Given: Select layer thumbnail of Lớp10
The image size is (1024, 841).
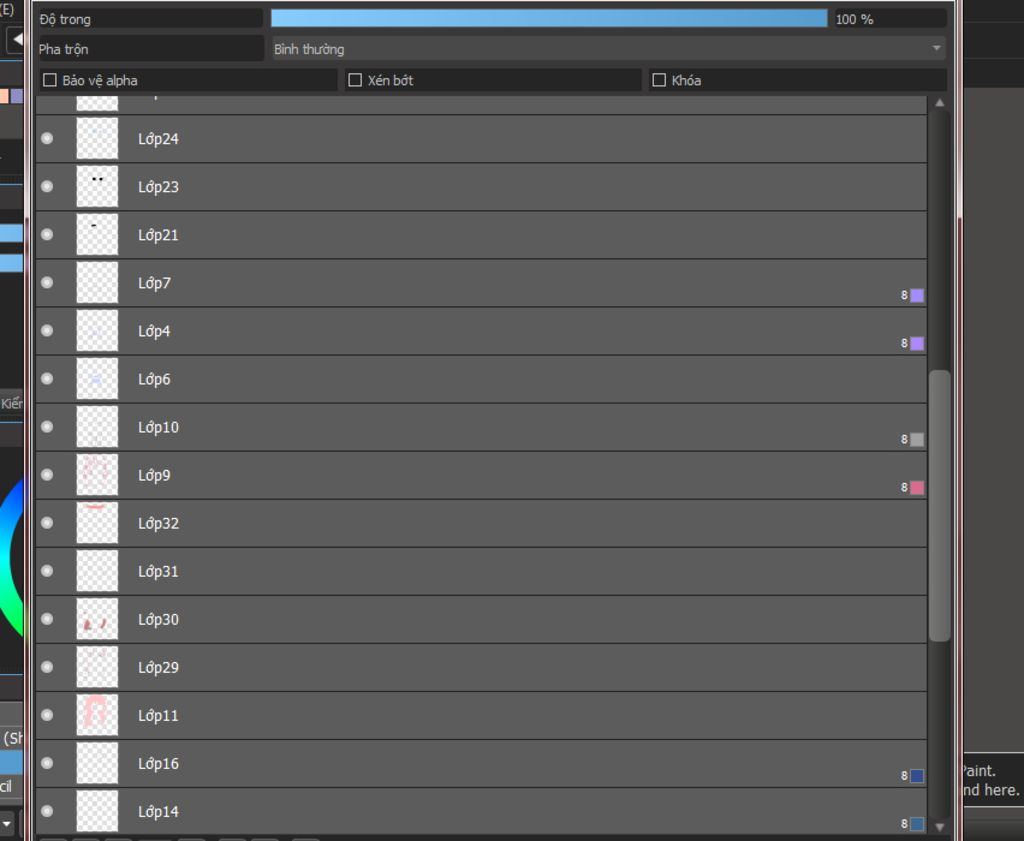Looking at the screenshot, I should click(x=97, y=426).
